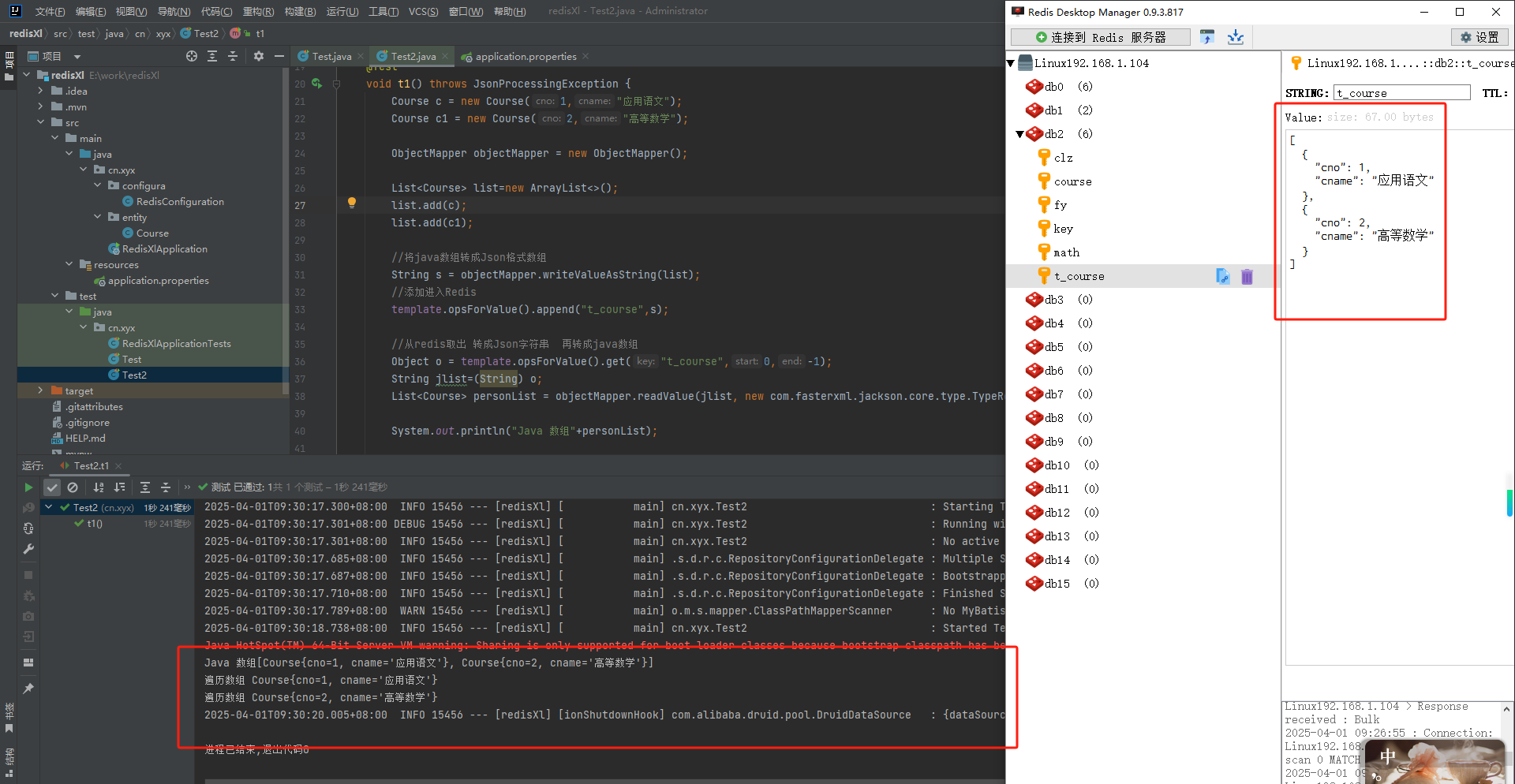Collapse the db2 database tree node
Image resolution: width=1515 pixels, height=784 pixels.
click(1019, 133)
